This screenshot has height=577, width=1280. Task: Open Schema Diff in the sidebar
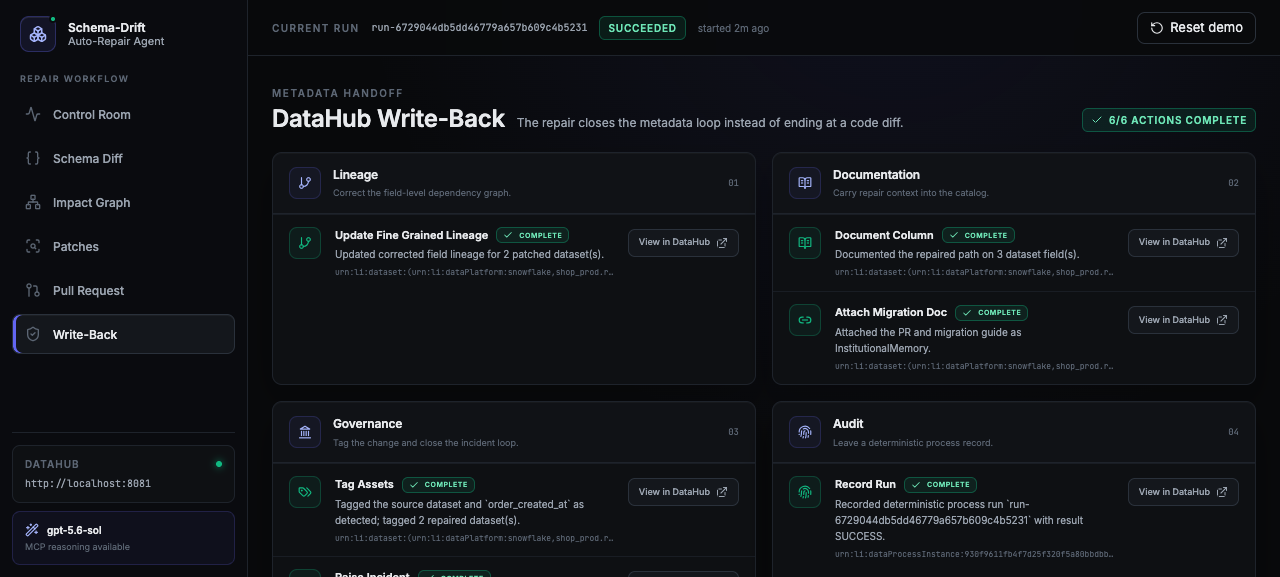[x=123, y=159]
